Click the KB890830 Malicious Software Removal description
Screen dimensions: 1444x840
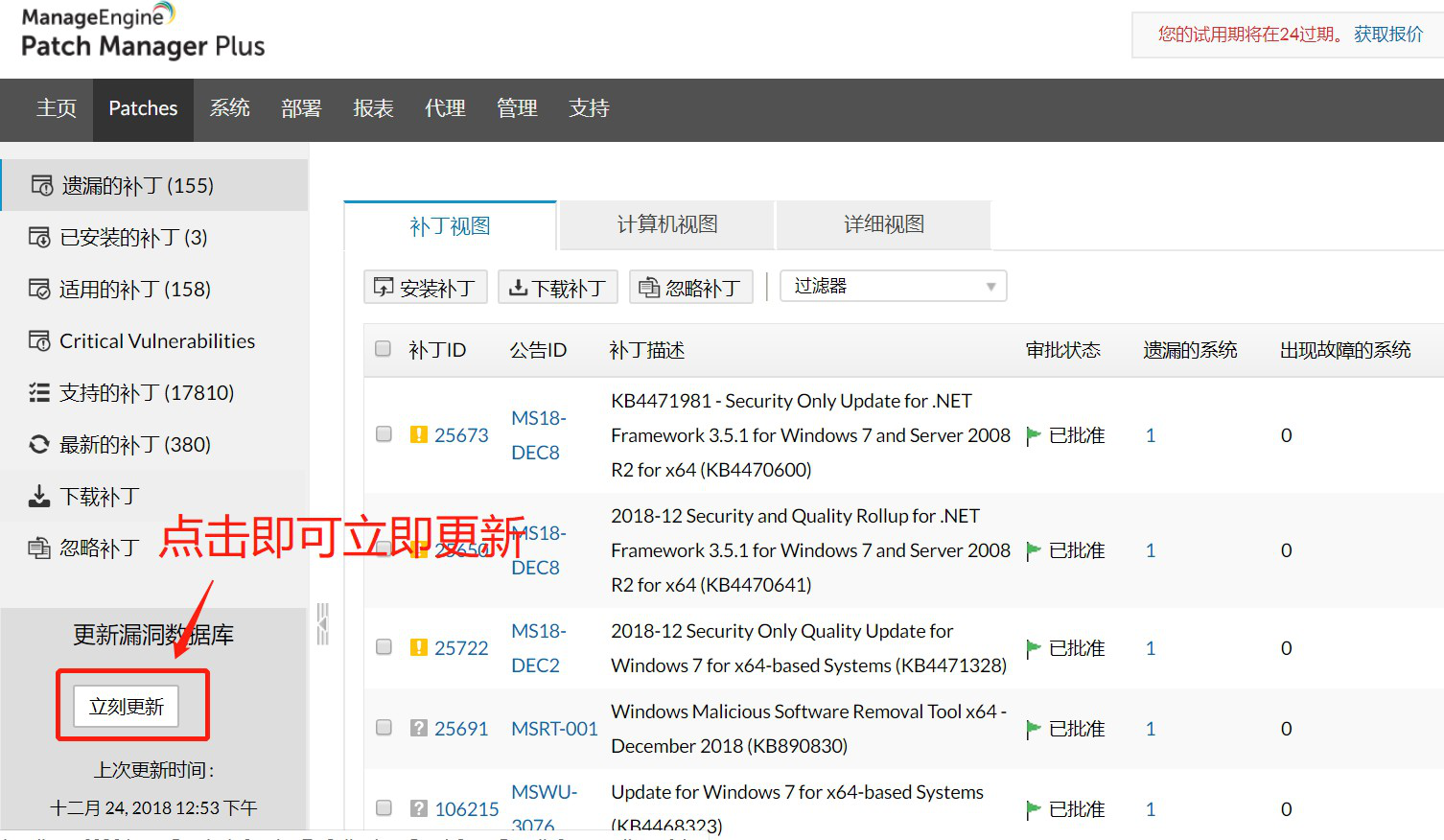tap(808, 729)
